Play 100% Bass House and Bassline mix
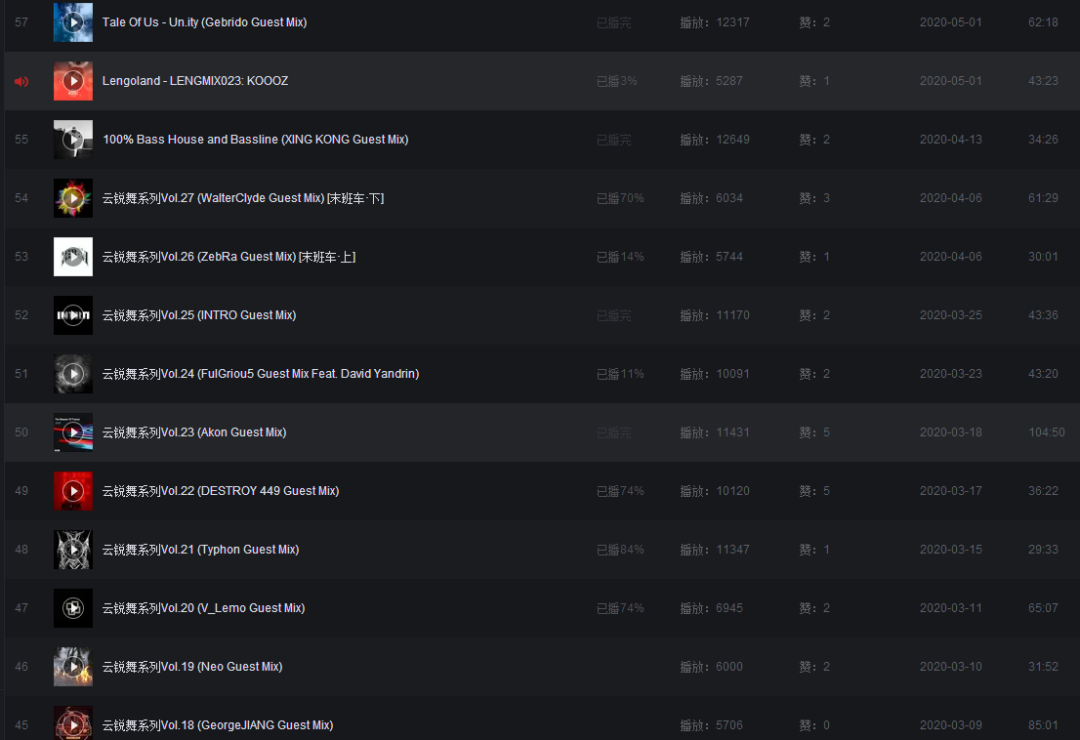This screenshot has height=740, width=1080. pyautogui.click(x=73, y=140)
